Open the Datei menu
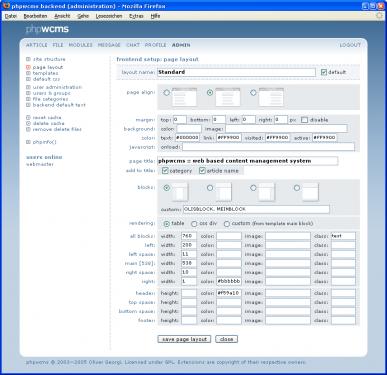Image resolution: width=387 pixels, height=375 pixels. [11, 16]
